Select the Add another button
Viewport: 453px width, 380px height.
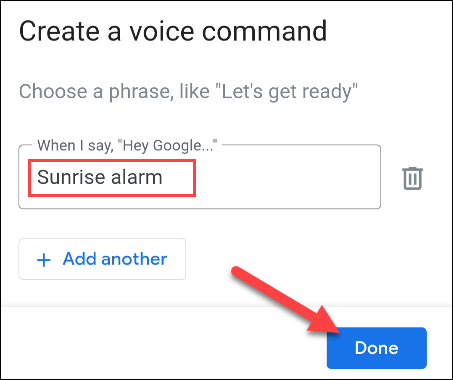click(x=102, y=259)
